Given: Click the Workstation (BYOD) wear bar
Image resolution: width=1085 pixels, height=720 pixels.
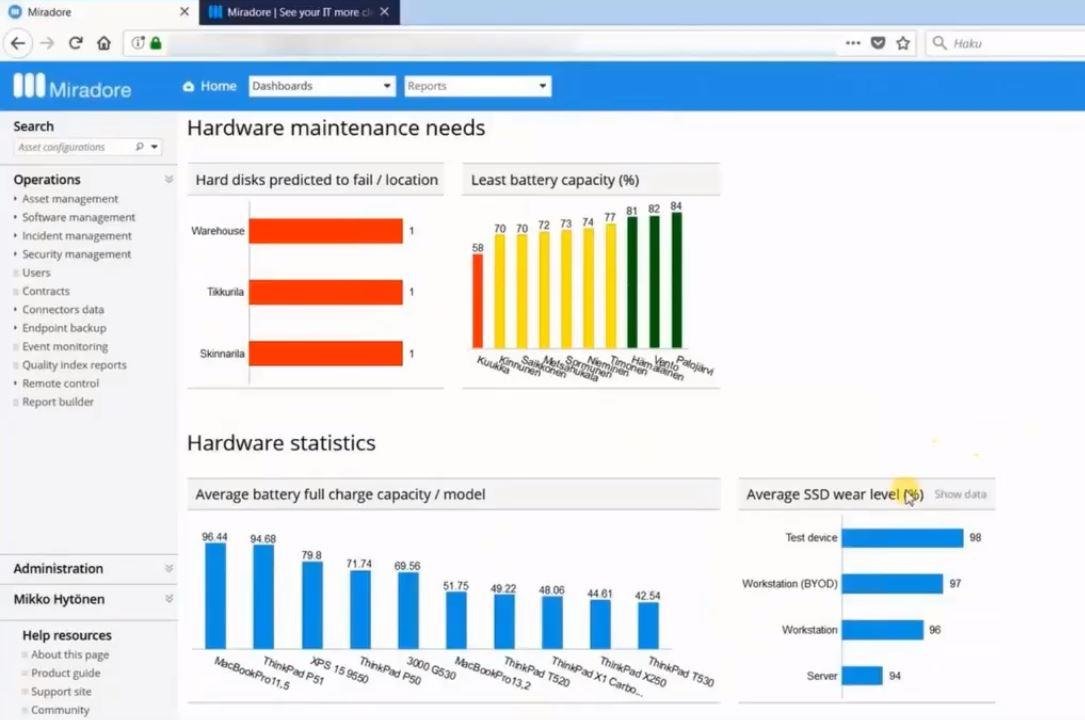Looking at the screenshot, I should click(x=892, y=584).
